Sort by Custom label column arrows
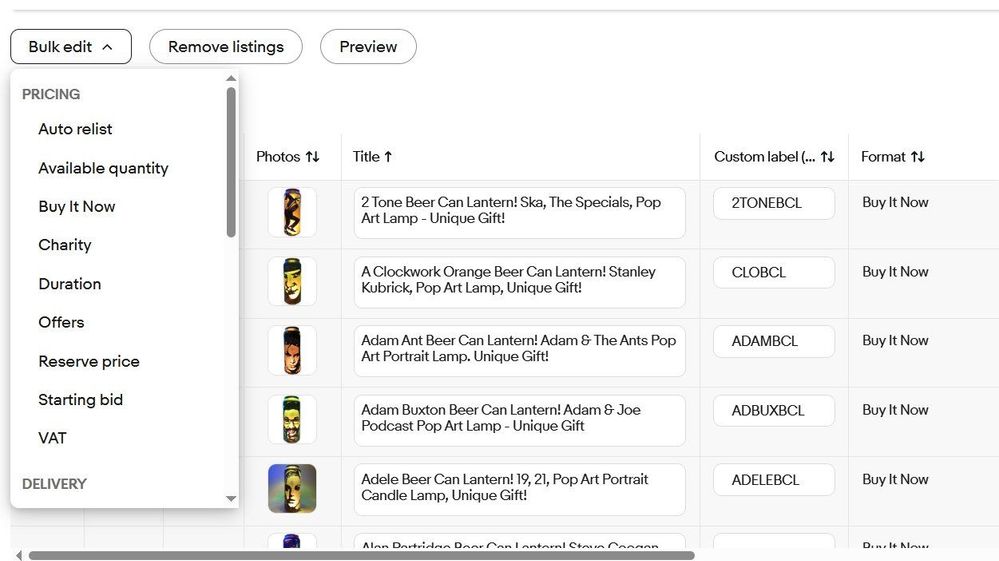The height and width of the screenshot is (561, 999). [x=827, y=157]
